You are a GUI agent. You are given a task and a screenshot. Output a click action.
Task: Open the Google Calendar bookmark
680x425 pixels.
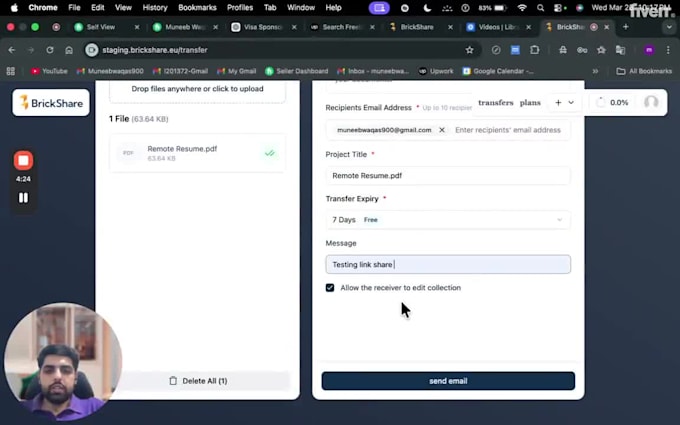(498, 71)
